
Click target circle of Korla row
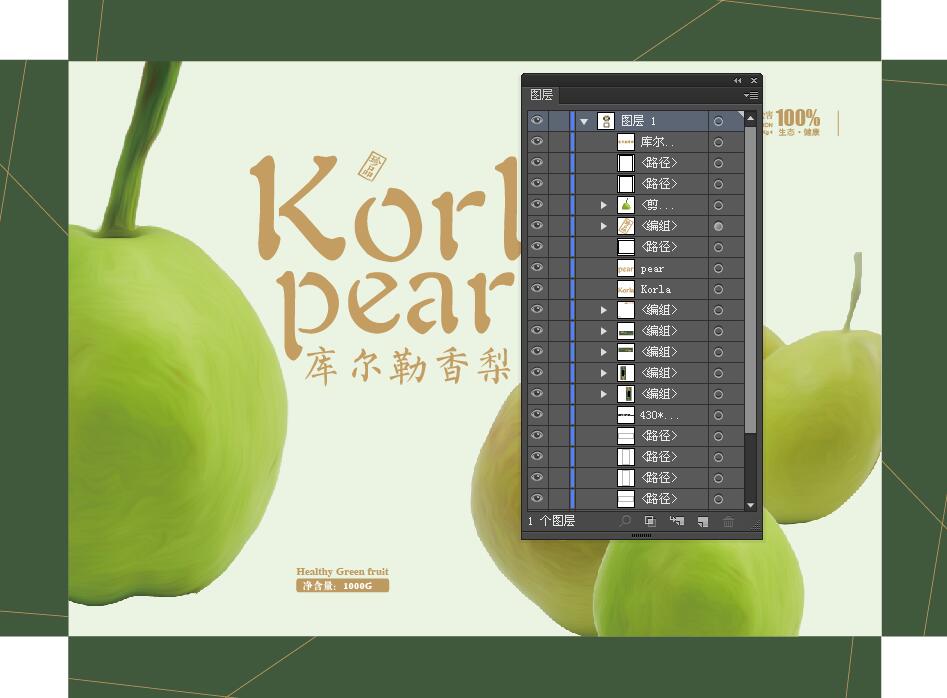click(718, 289)
